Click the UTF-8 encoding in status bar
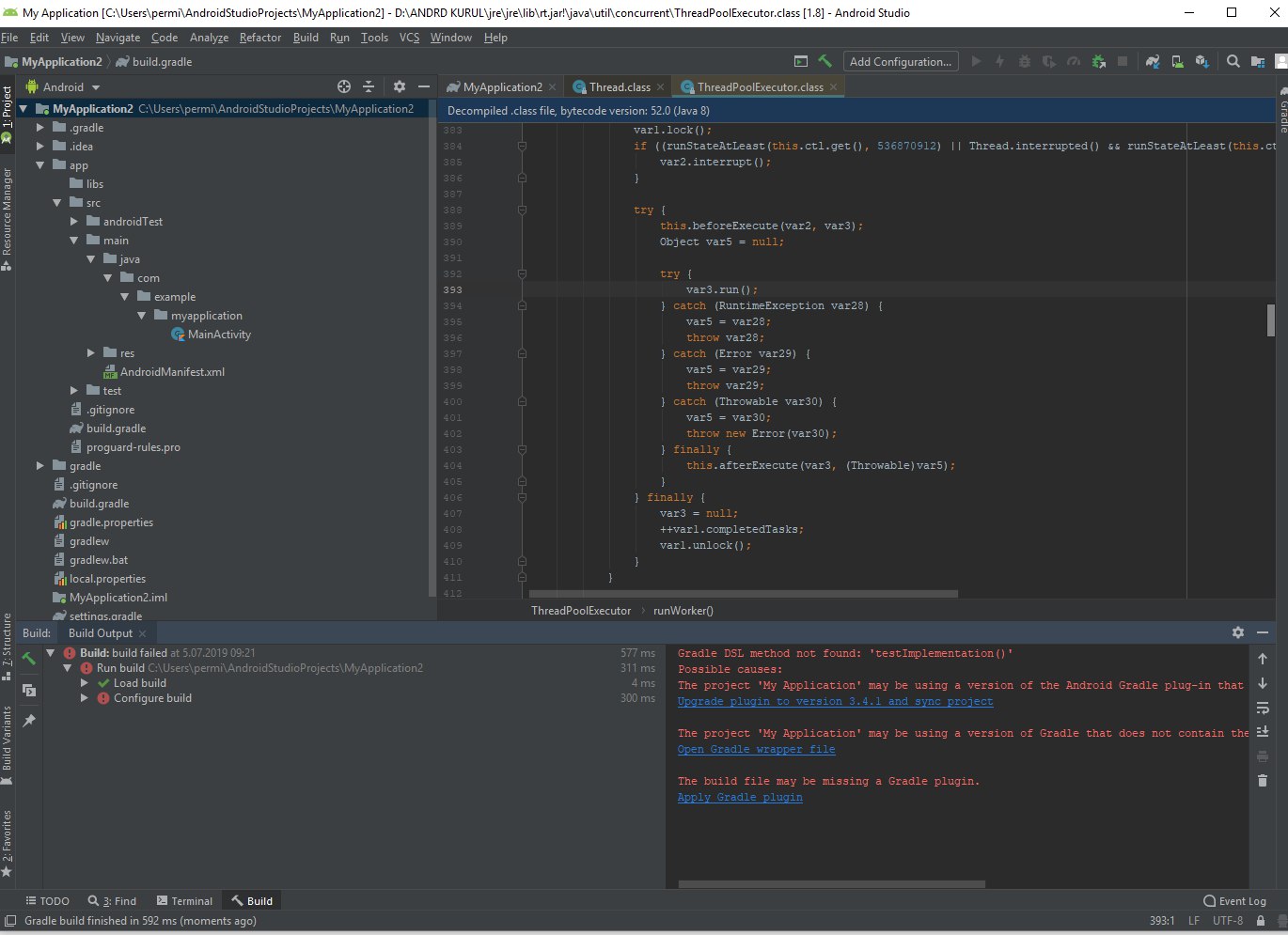This screenshot has height=935, width=1288. (1228, 921)
